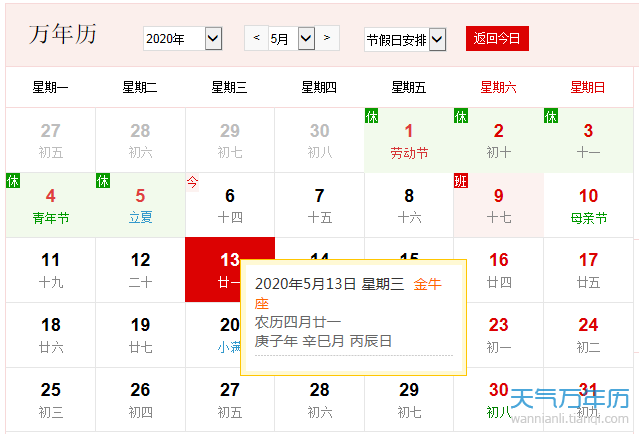
Task: Select May 3 十一 date cell
Action: 588,140
